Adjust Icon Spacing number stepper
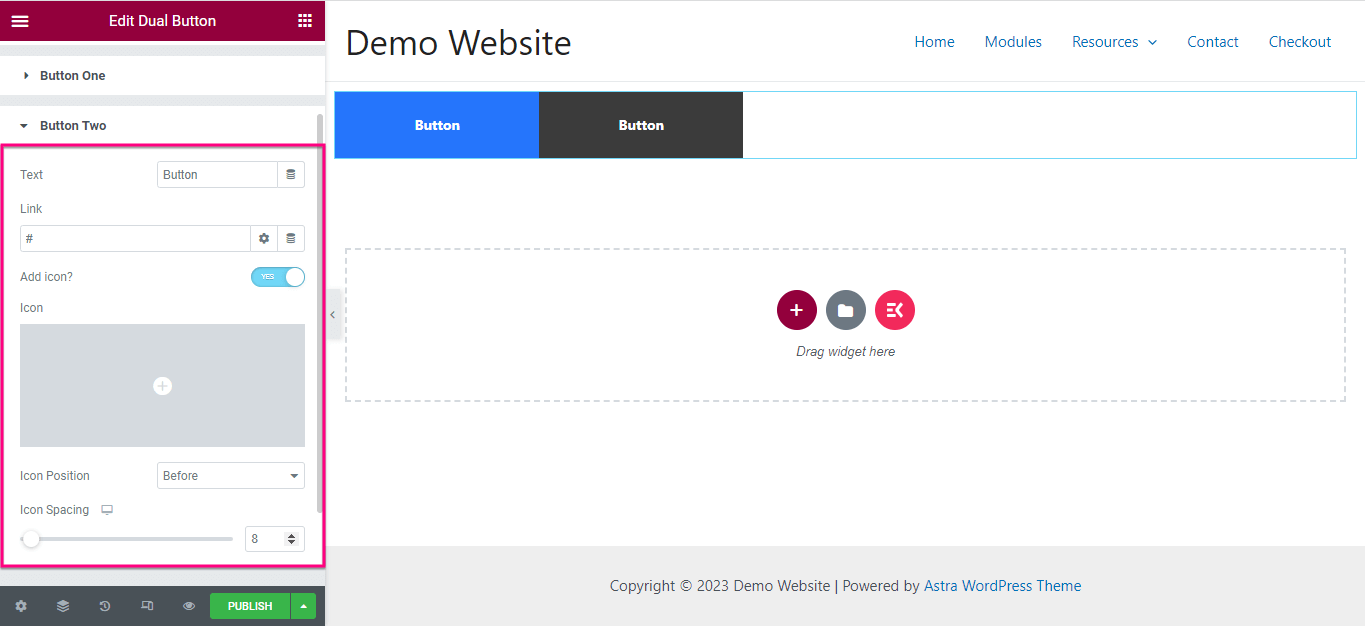 click(x=292, y=539)
